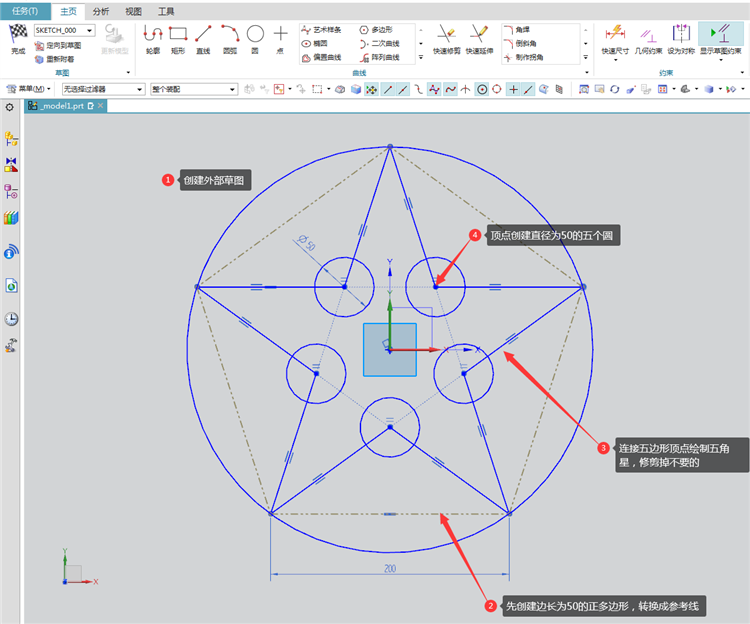Toggle the Intersection snap option
Image resolution: width=750 pixels, height=624 pixels.
point(465,89)
